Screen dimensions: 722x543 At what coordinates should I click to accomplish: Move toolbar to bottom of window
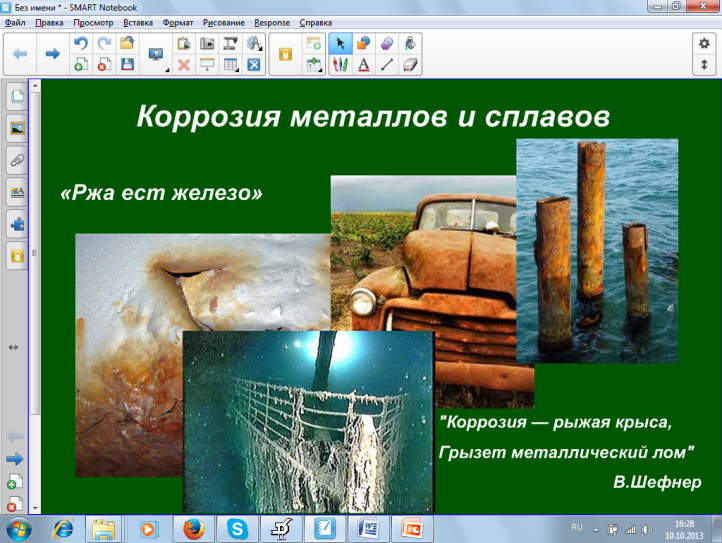(x=704, y=64)
